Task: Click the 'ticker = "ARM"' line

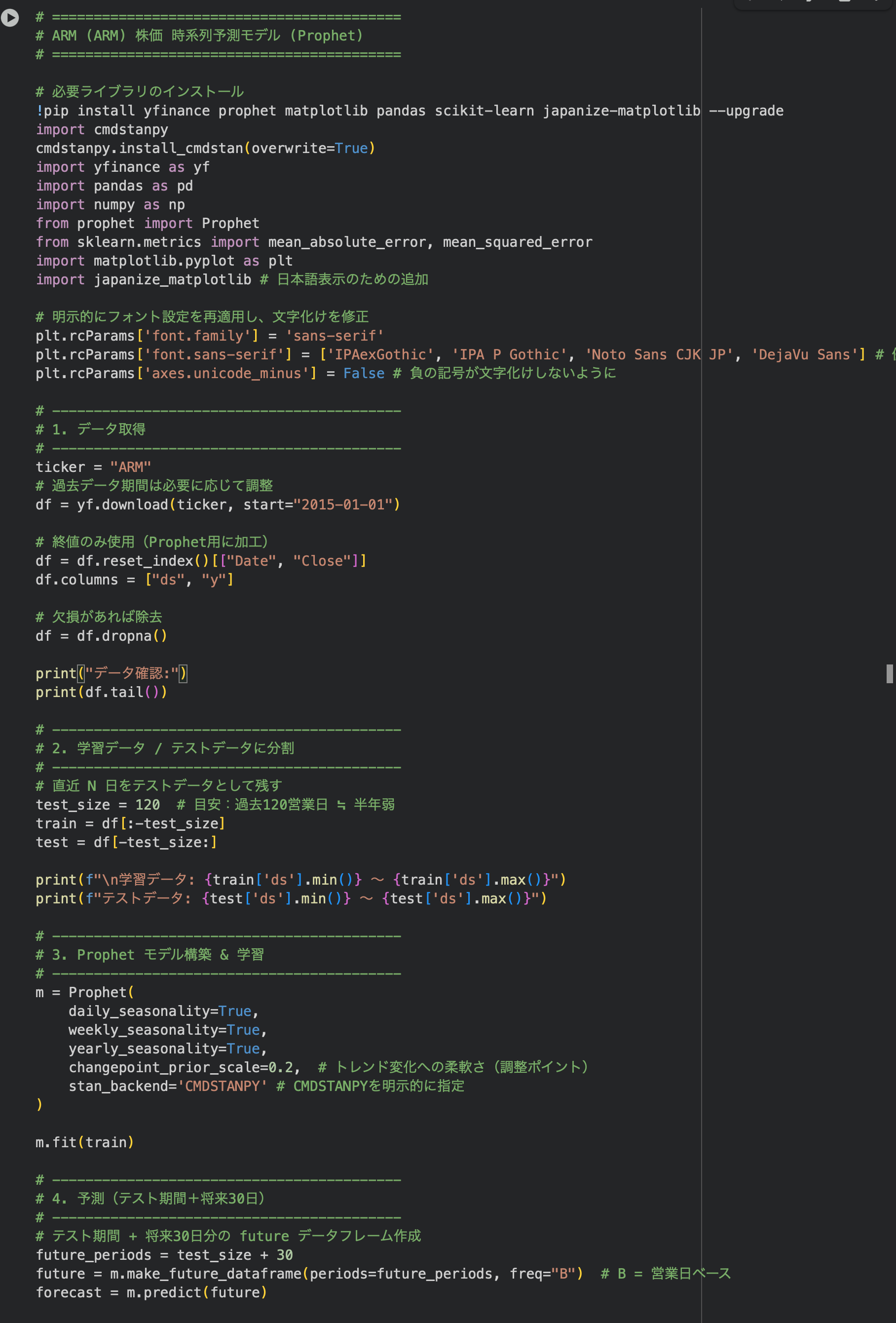Action: pos(93,467)
